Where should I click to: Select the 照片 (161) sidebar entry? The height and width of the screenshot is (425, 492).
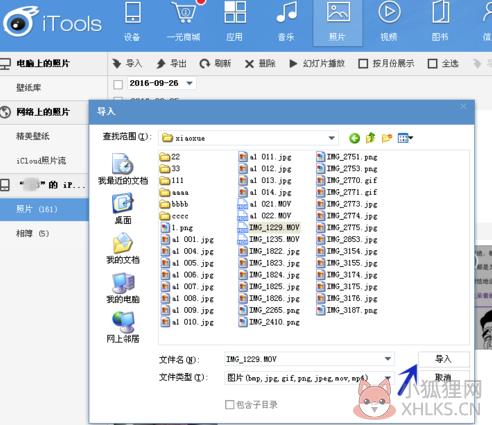pos(44,209)
